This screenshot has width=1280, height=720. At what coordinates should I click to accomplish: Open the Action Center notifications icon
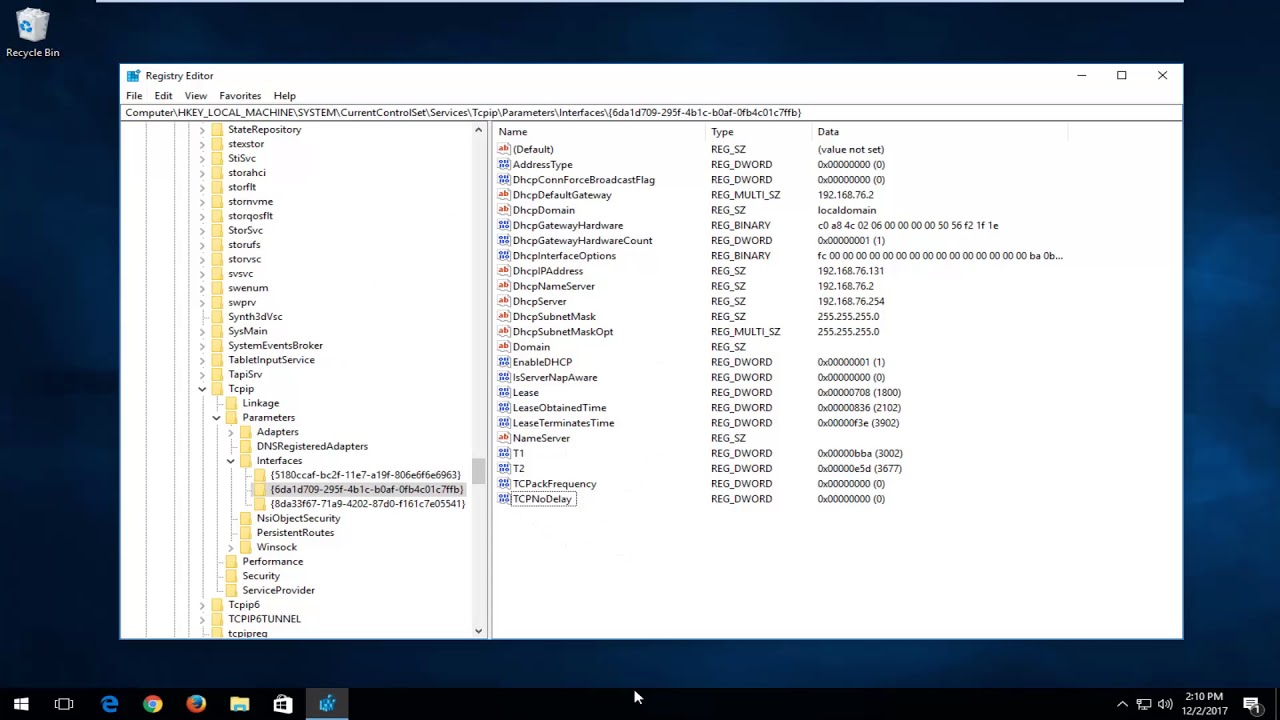[1251, 704]
